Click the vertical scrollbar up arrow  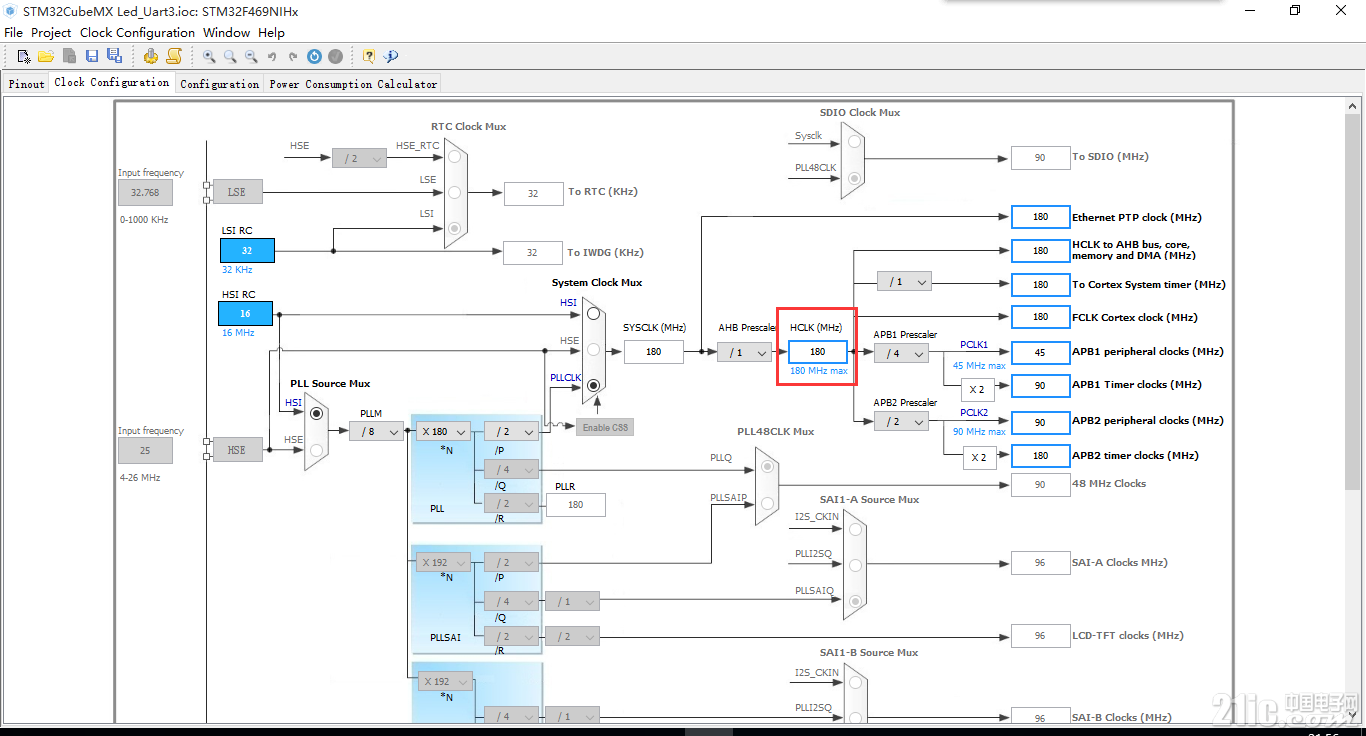pyautogui.click(x=1353, y=105)
